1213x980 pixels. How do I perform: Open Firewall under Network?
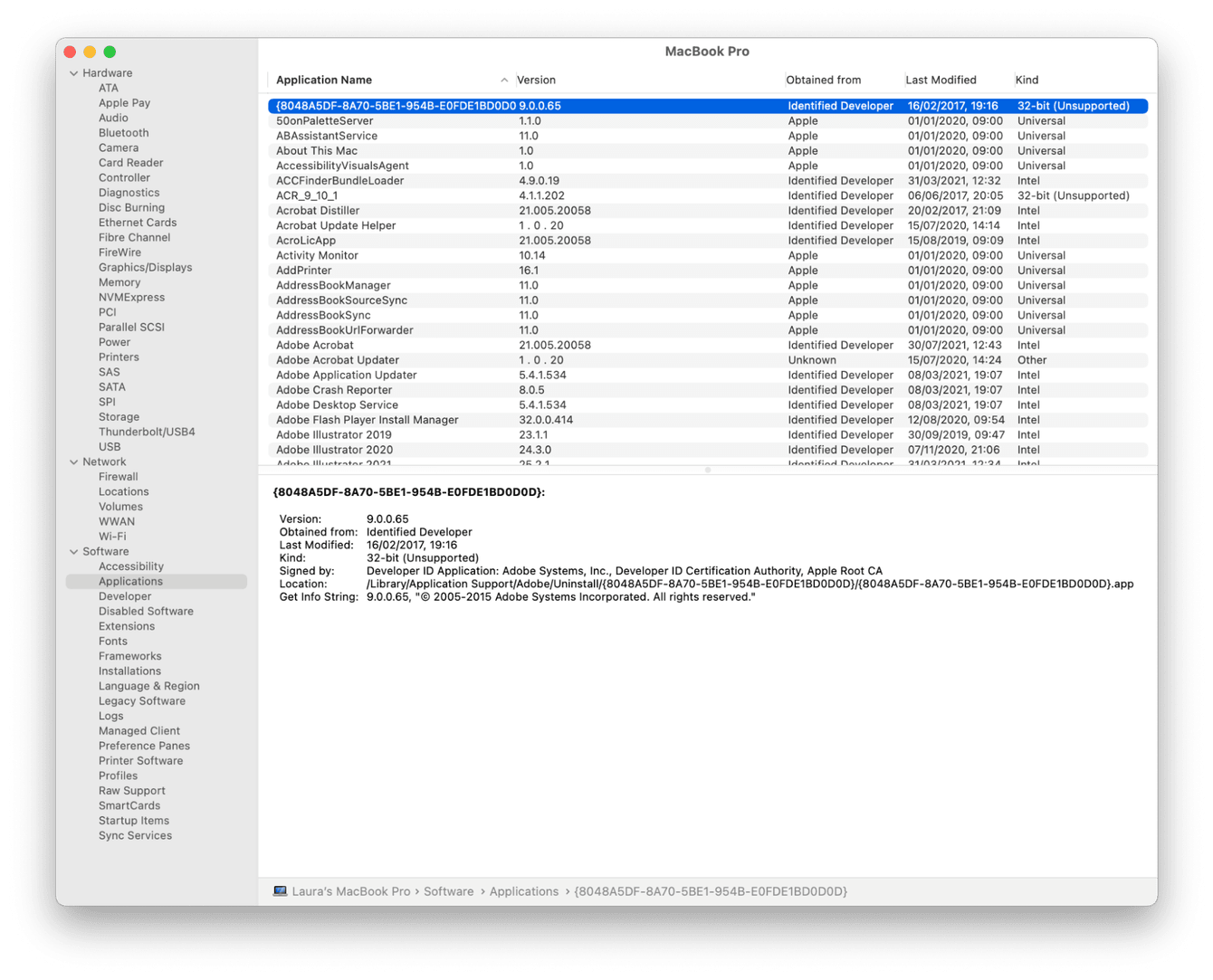118,477
